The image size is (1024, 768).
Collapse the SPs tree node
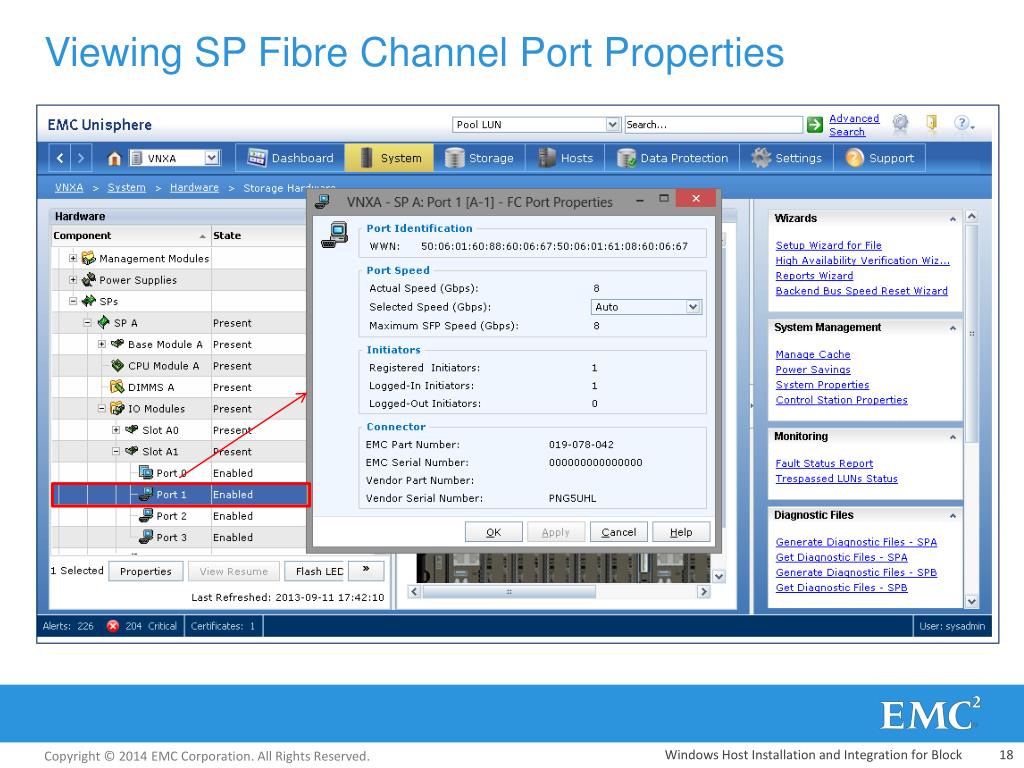click(73, 301)
